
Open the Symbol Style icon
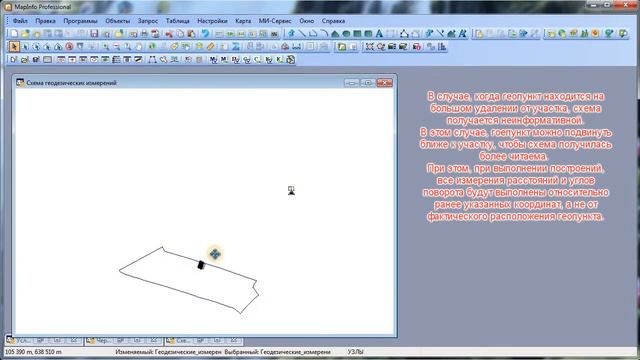pyautogui.click(x=429, y=34)
